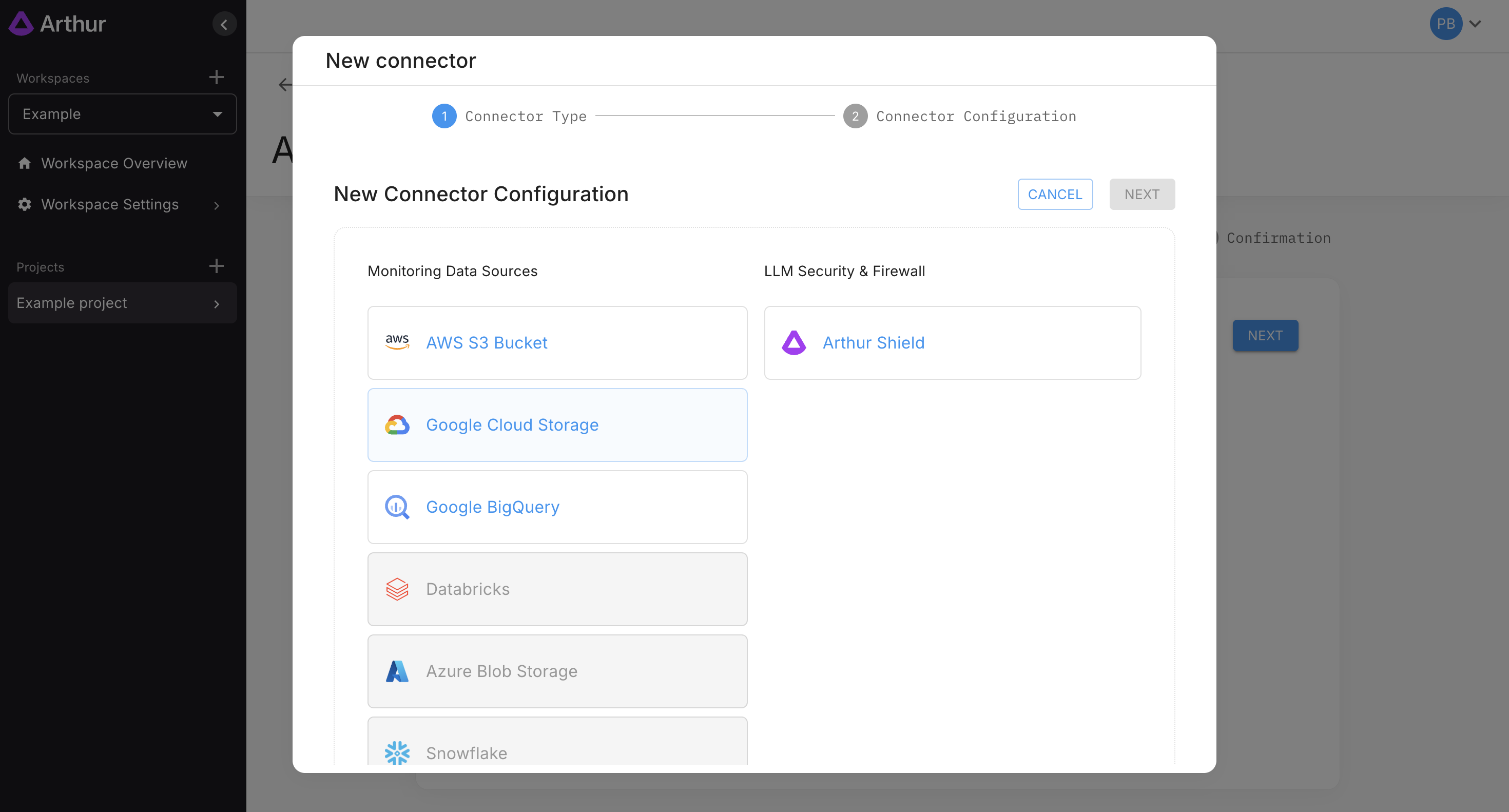Screen dimensions: 1509x812
Task: Open the Example workspace dropdown
Action: 123,114
